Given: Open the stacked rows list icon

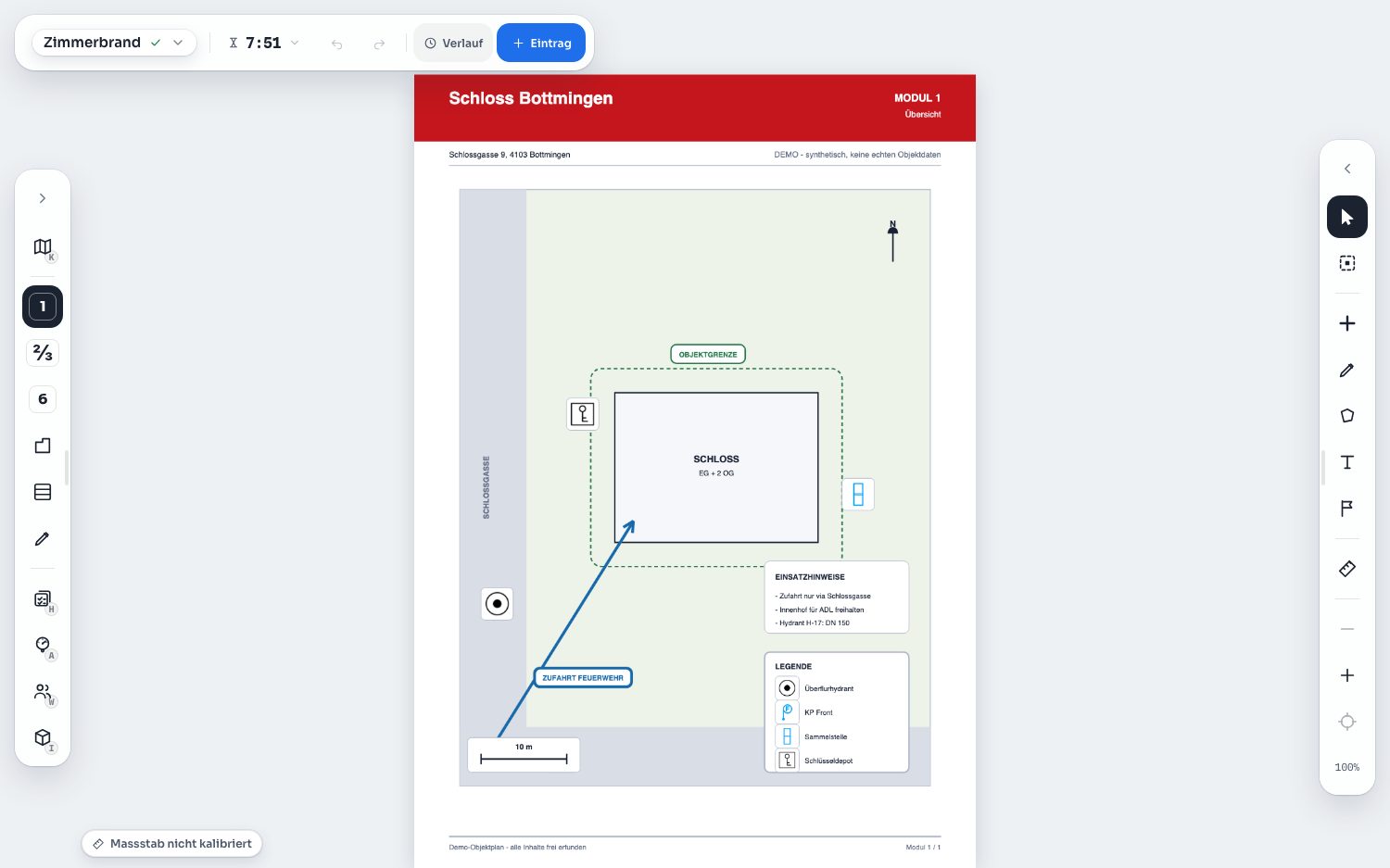Looking at the screenshot, I should tap(43, 492).
